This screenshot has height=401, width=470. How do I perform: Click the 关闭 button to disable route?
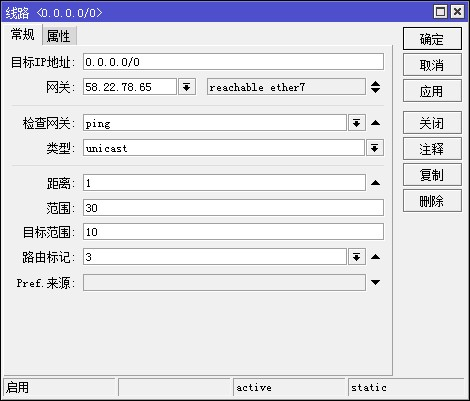[x=432, y=123]
